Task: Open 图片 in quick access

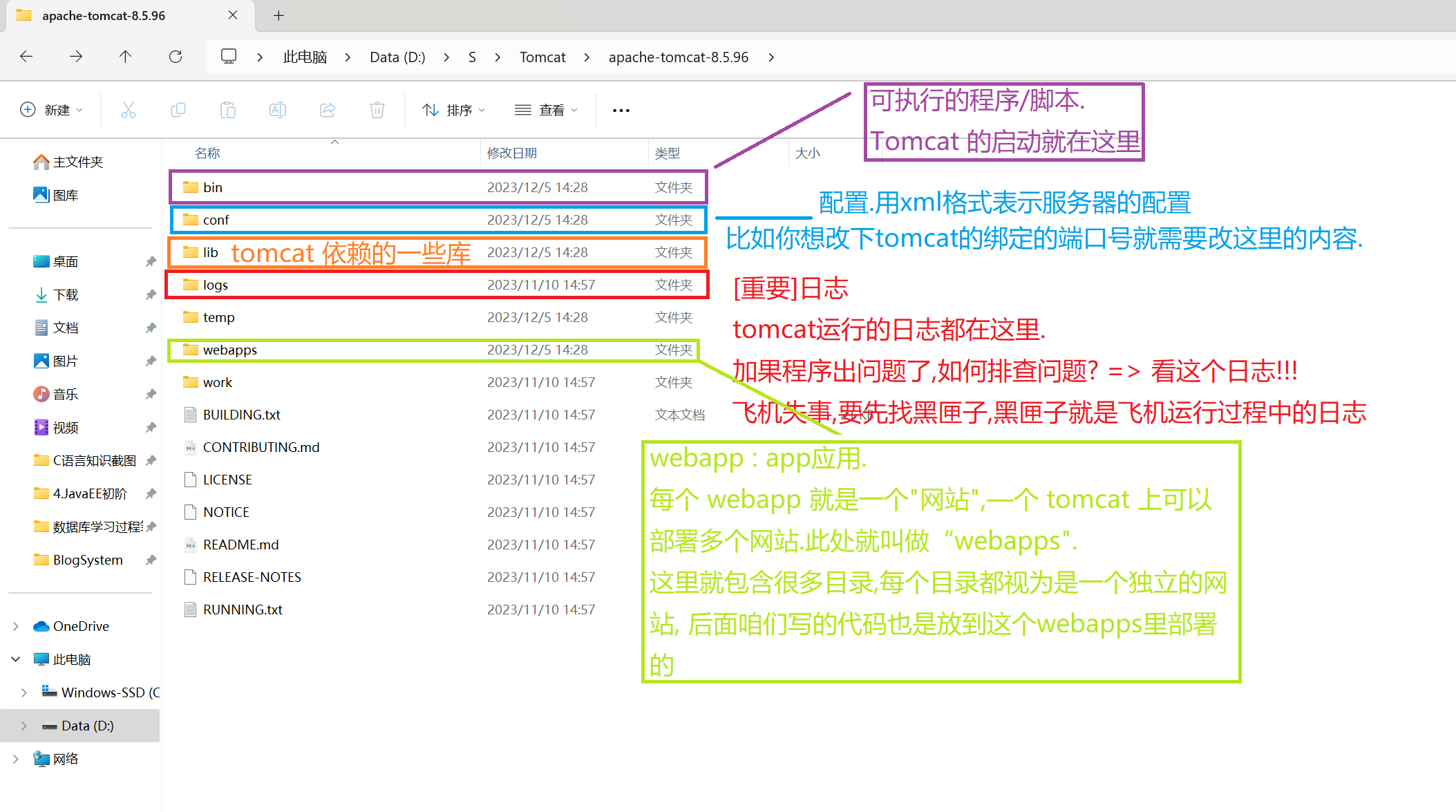Action: pyautogui.click(x=55, y=361)
